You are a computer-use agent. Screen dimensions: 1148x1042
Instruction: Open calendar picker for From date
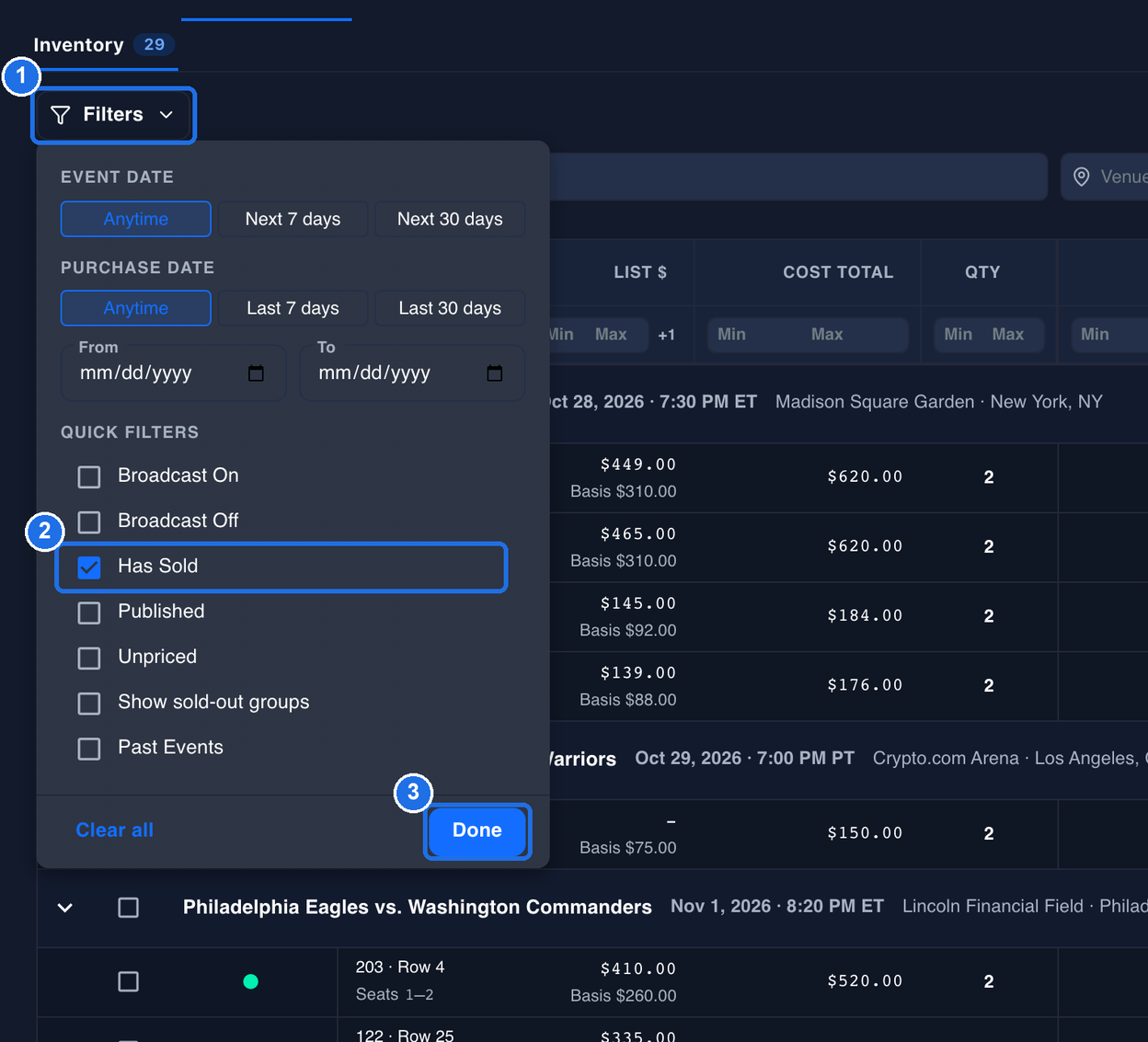coord(256,372)
